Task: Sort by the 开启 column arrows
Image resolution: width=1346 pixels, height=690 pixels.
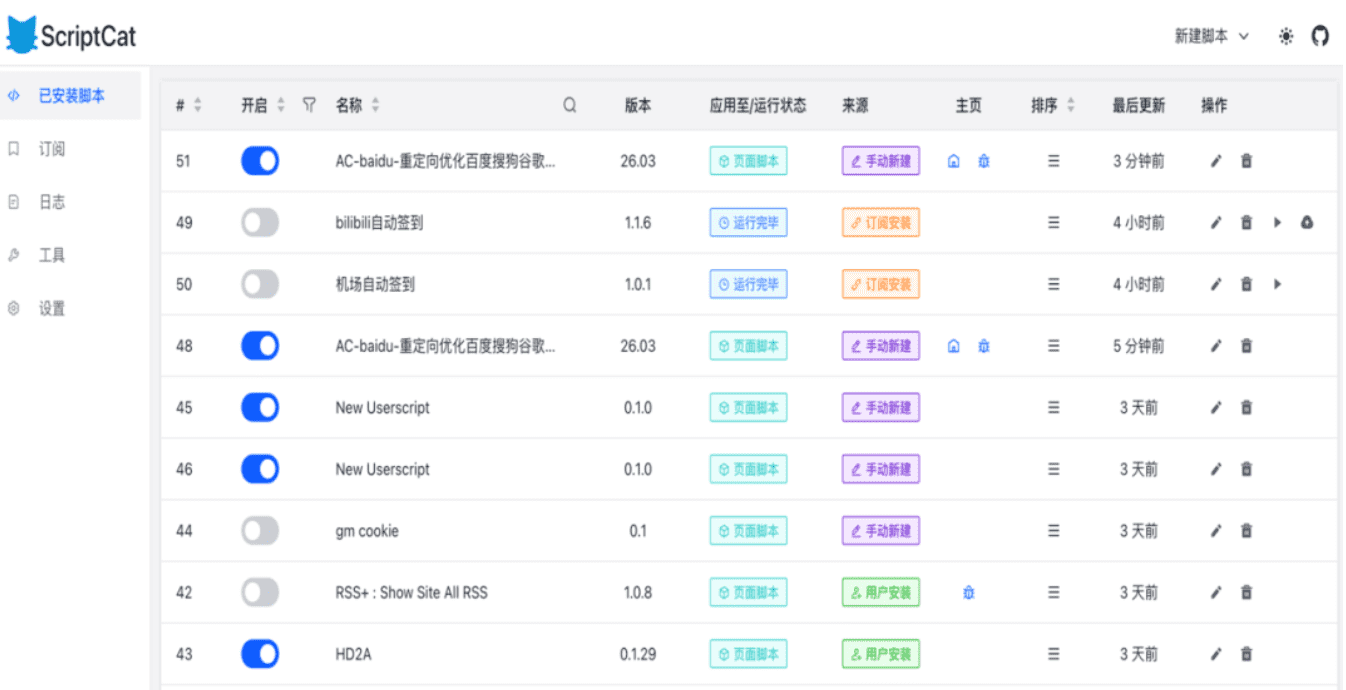Action: tap(281, 105)
